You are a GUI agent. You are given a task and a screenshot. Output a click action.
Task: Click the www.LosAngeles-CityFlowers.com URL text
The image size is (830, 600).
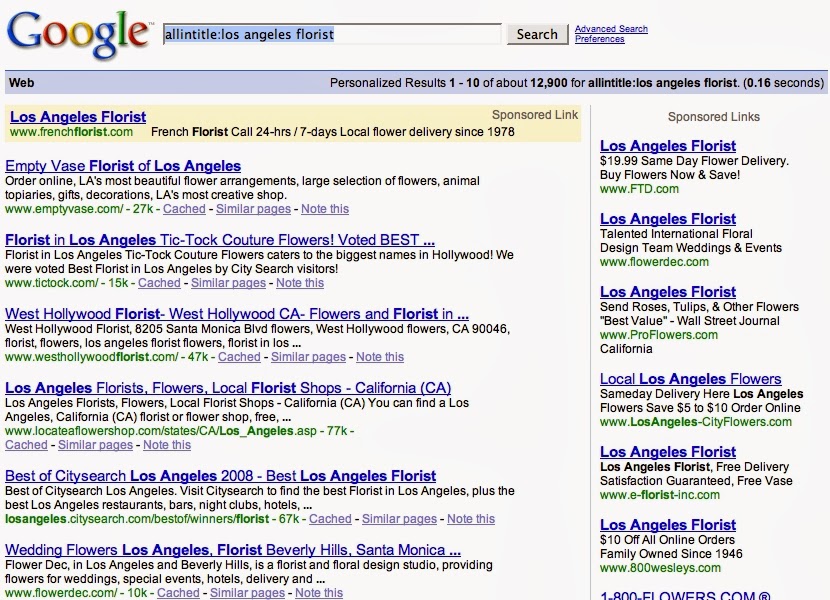(x=696, y=422)
